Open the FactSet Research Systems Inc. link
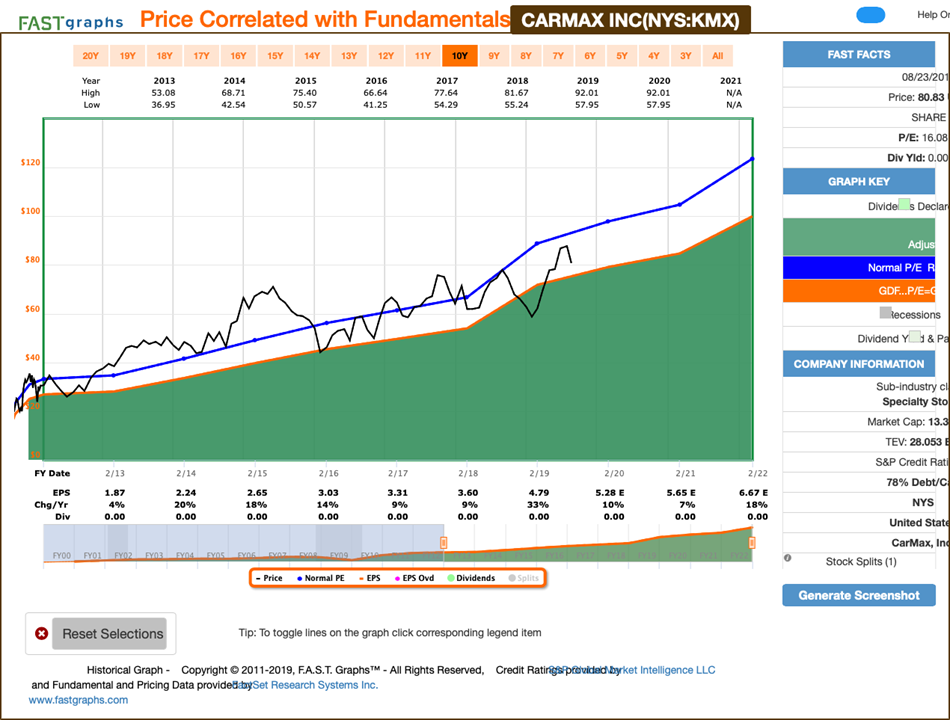 coord(305,685)
